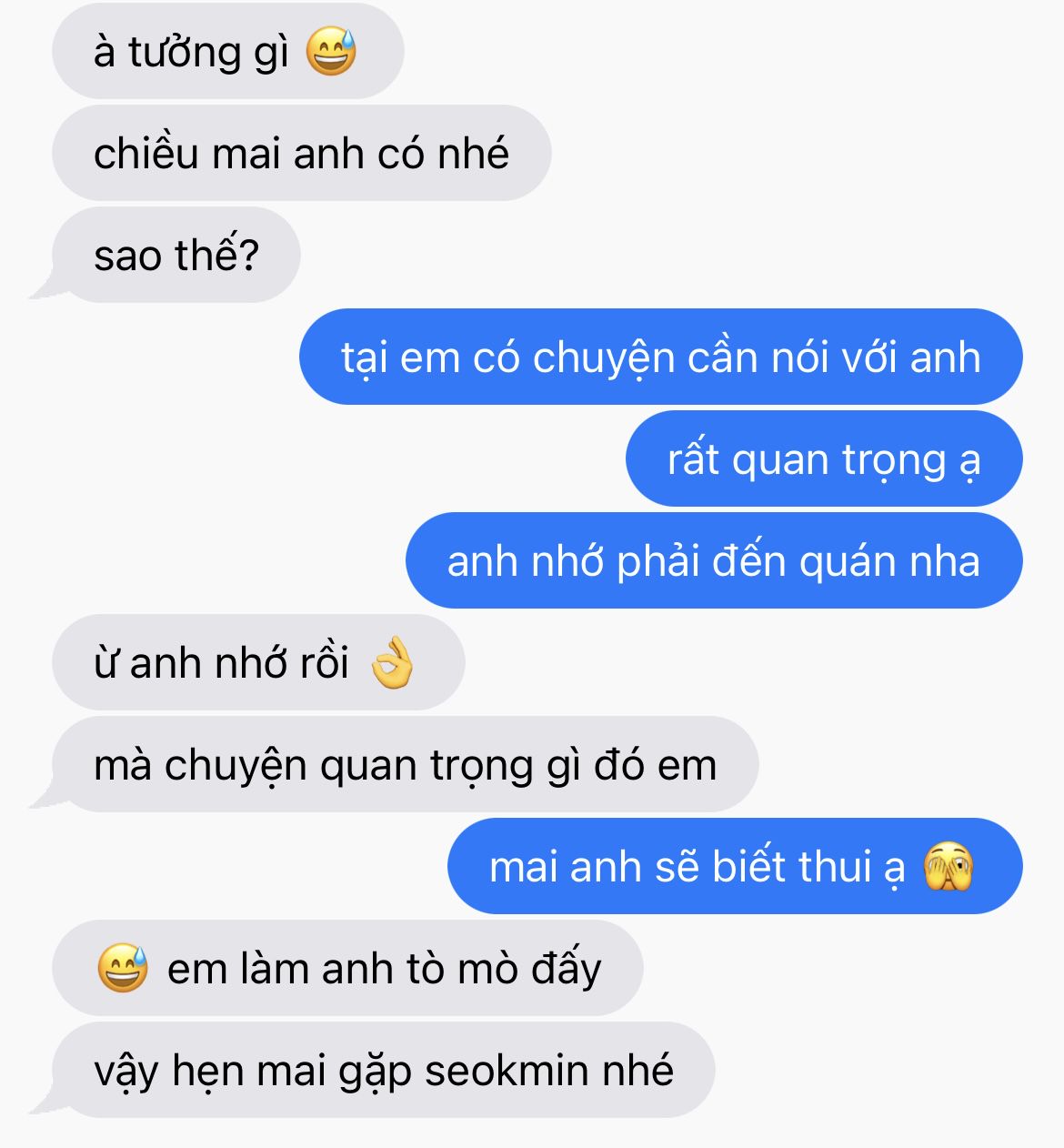
Task: Select the "à tưởng gì" message bubble
Action: pos(227,51)
